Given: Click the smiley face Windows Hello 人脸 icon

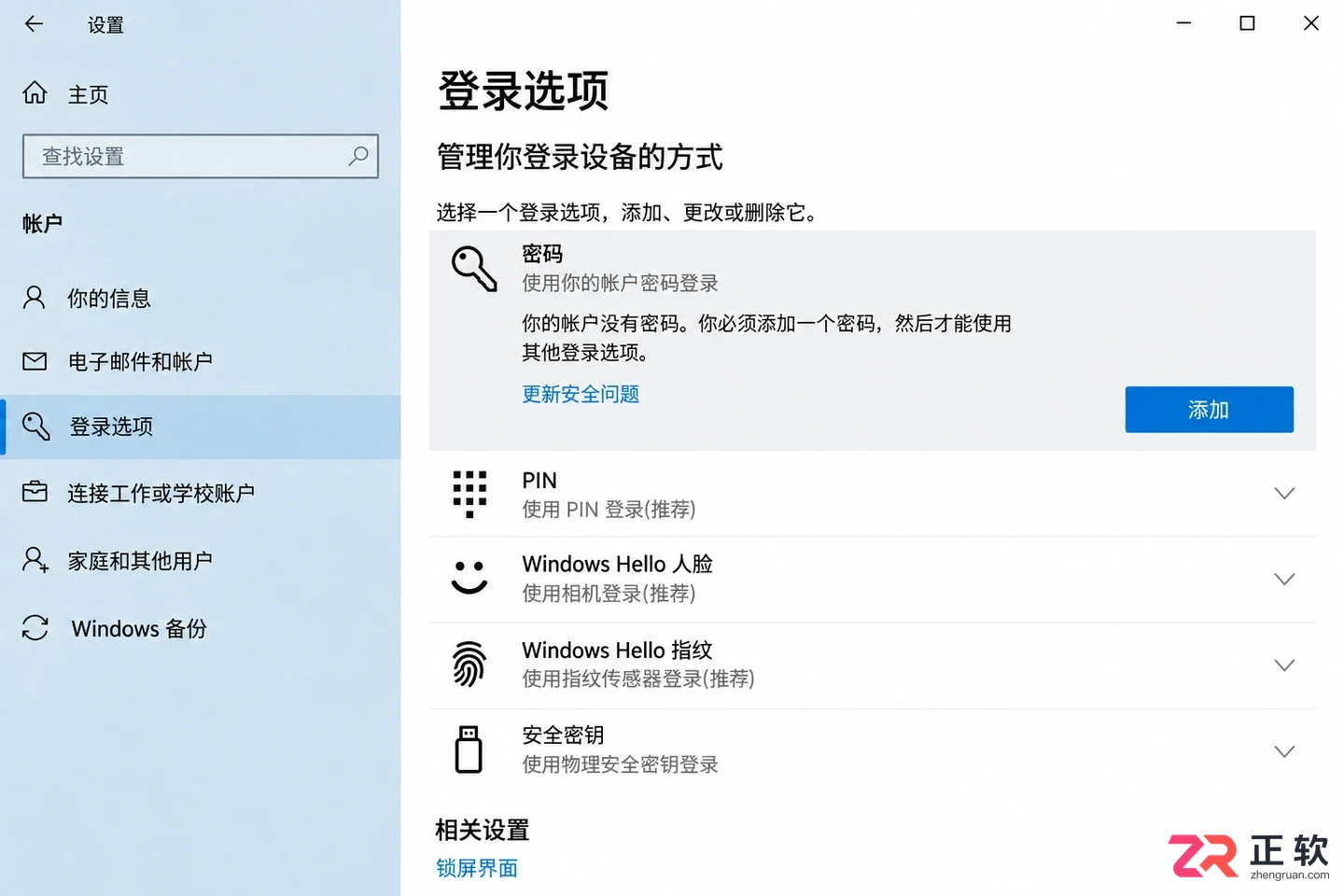Looking at the screenshot, I should click(469, 577).
